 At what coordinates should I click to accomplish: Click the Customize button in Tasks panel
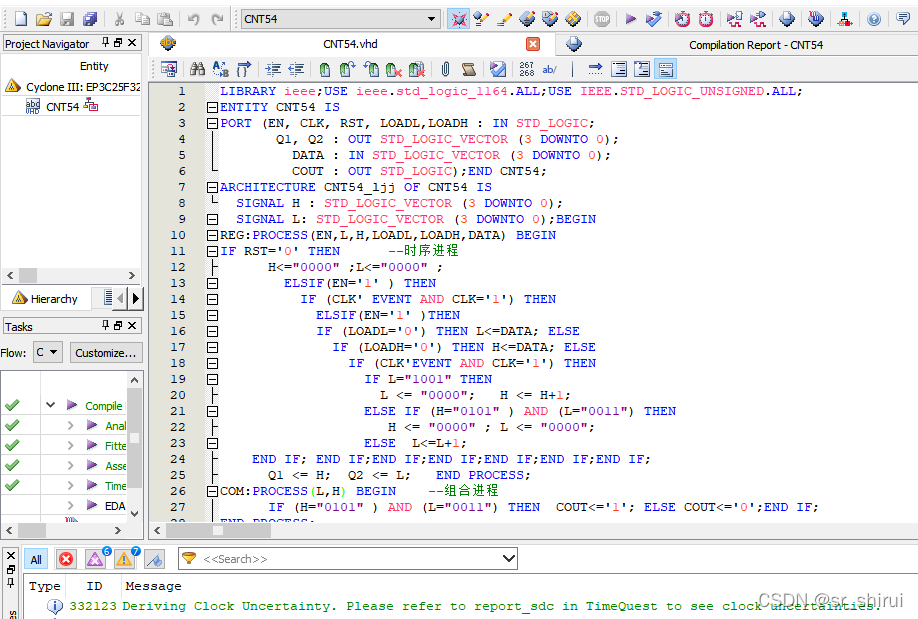coord(106,352)
